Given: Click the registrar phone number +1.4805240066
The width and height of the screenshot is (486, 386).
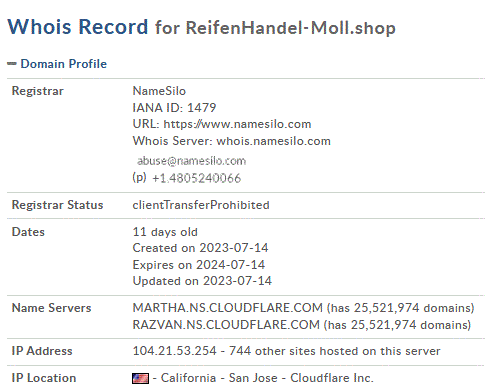Looking at the screenshot, I should pyautogui.click(x=196, y=178).
